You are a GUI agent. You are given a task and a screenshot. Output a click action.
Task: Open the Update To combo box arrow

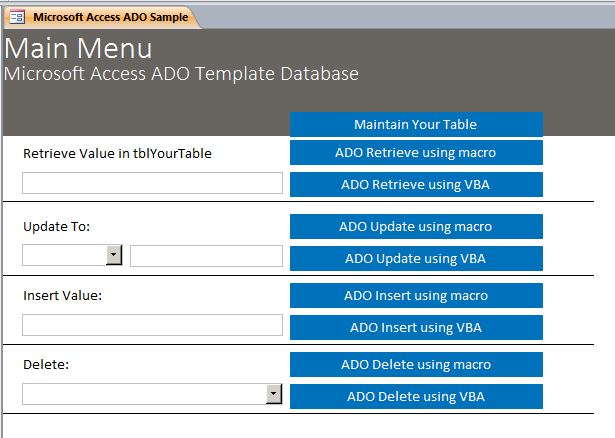point(114,255)
